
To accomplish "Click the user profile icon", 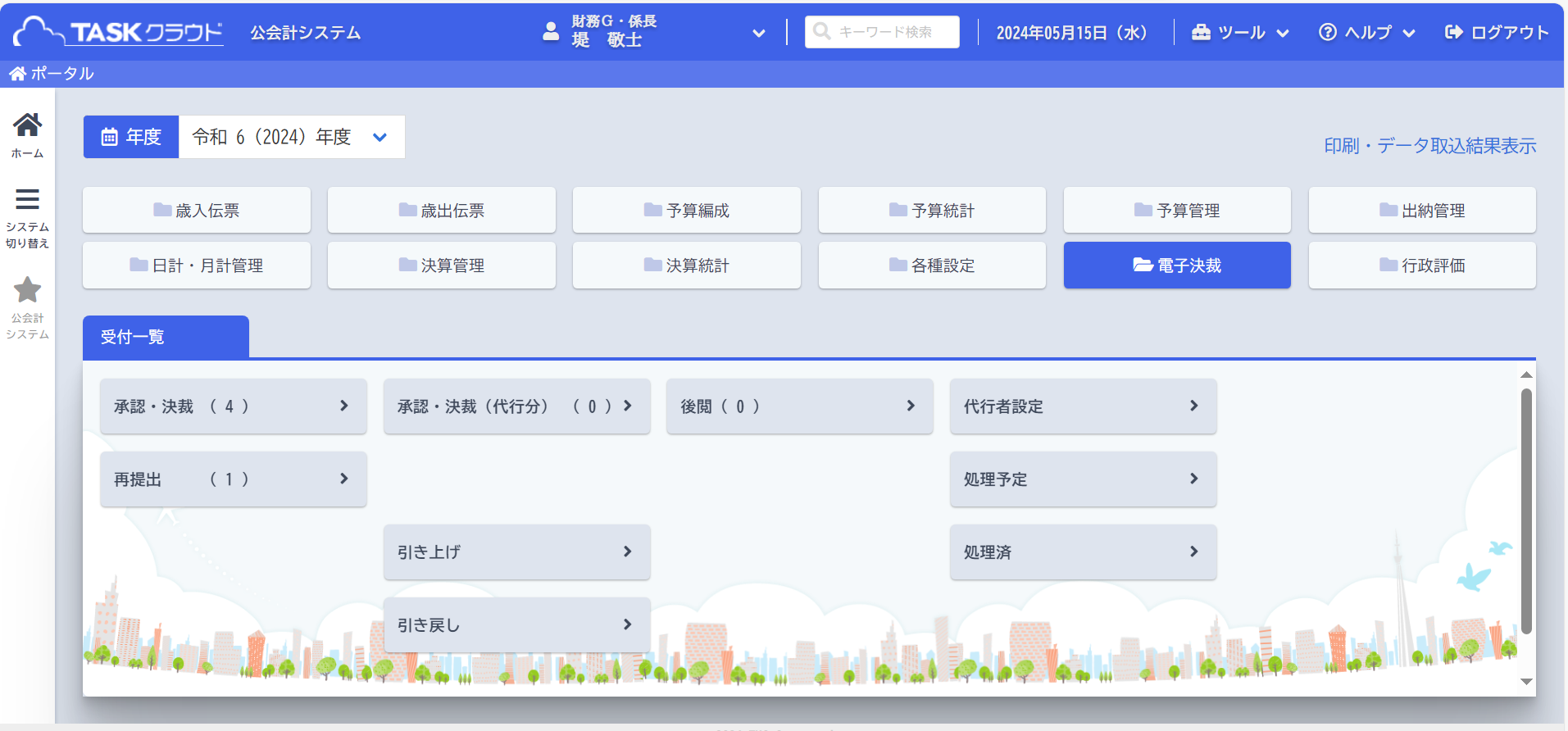I will tap(551, 32).
